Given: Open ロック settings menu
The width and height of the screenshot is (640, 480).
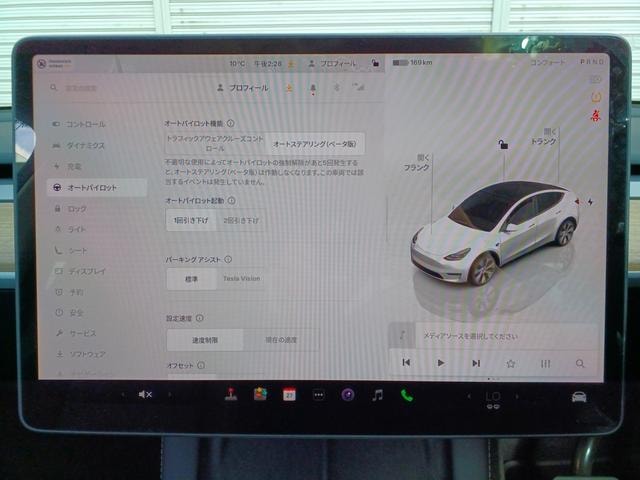Looking at the screenshot, I should point(97,209).
